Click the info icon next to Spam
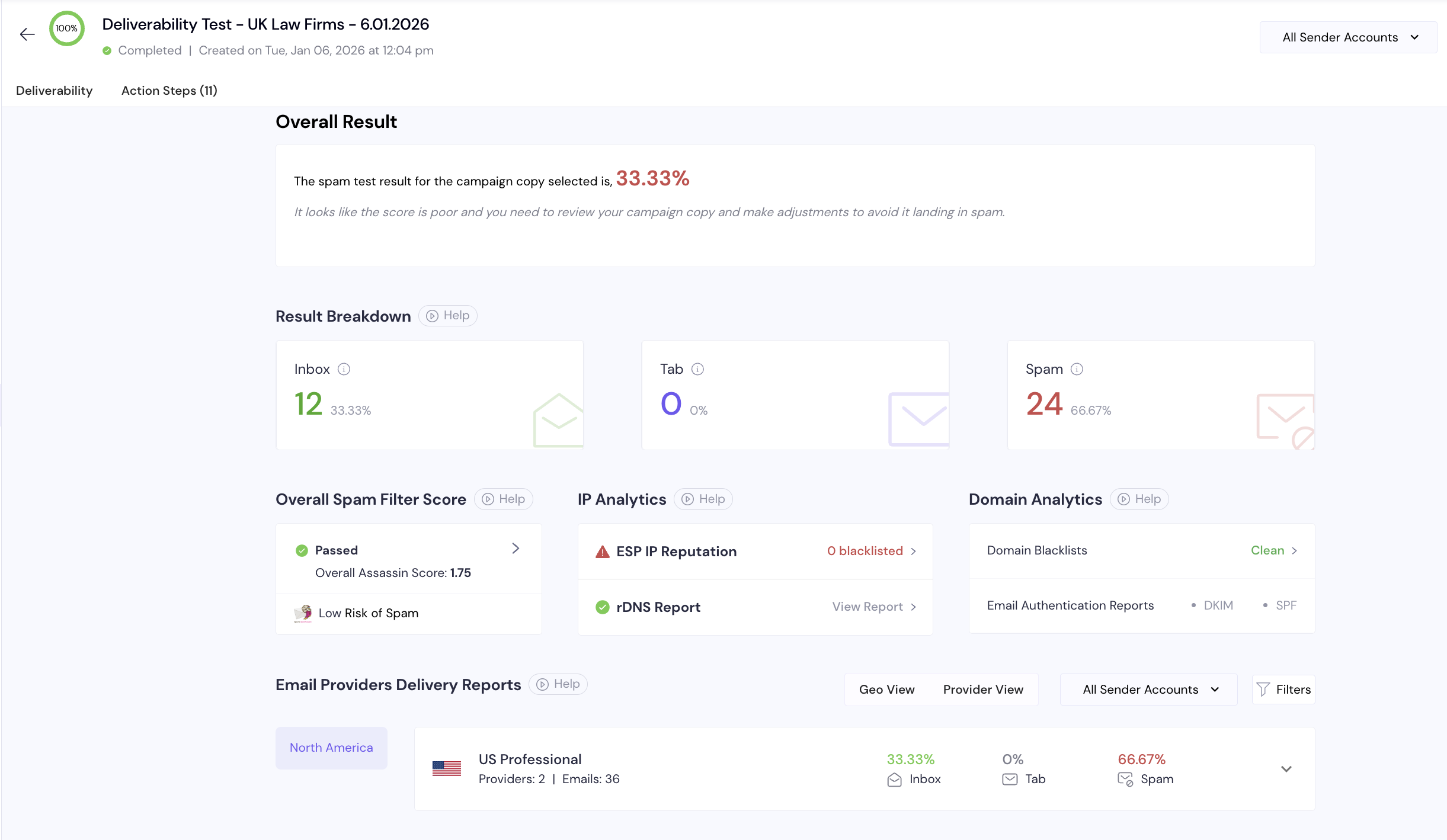This screenshot has height=840, width=1447. [x=1077, y=369]
